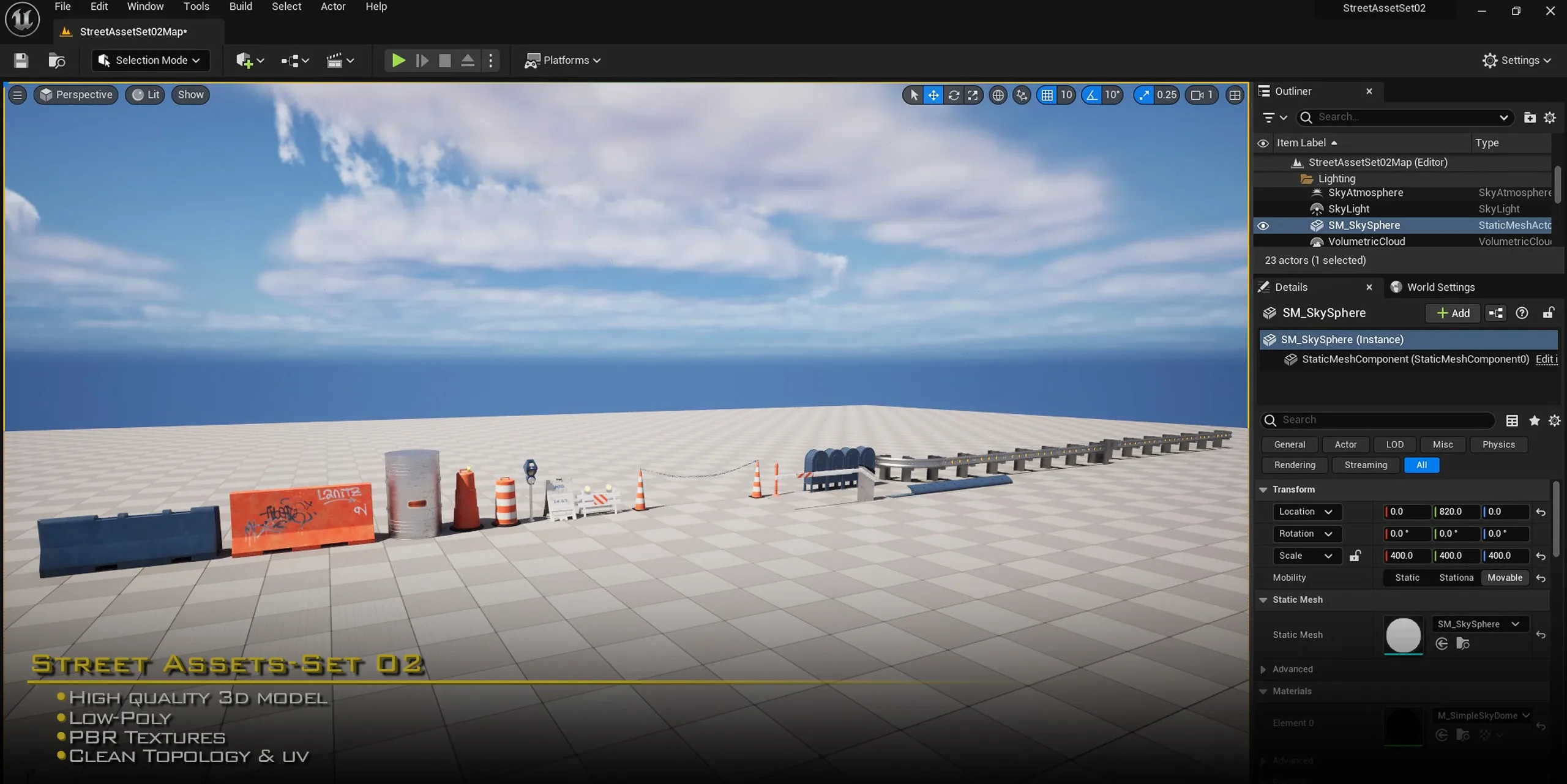
Task: Collapse the Transform section
Action: (x=1263, y=490)
